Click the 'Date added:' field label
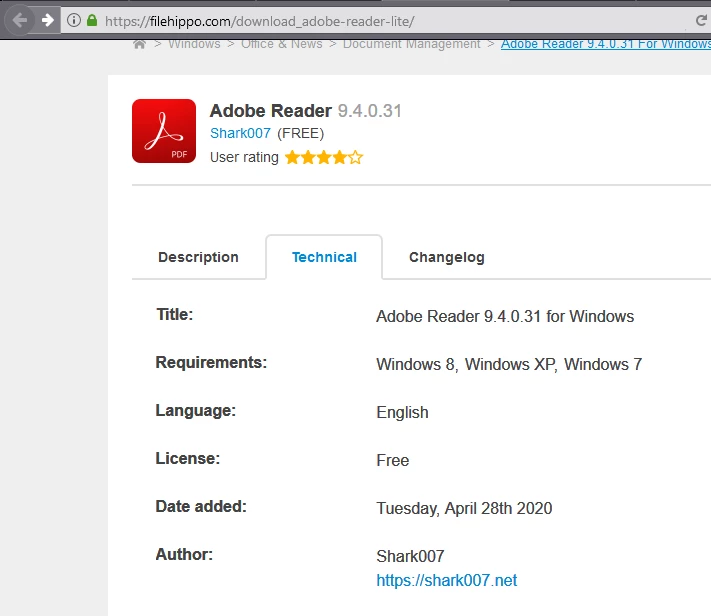Screen dimensions: 711x616 pos(201,506)
